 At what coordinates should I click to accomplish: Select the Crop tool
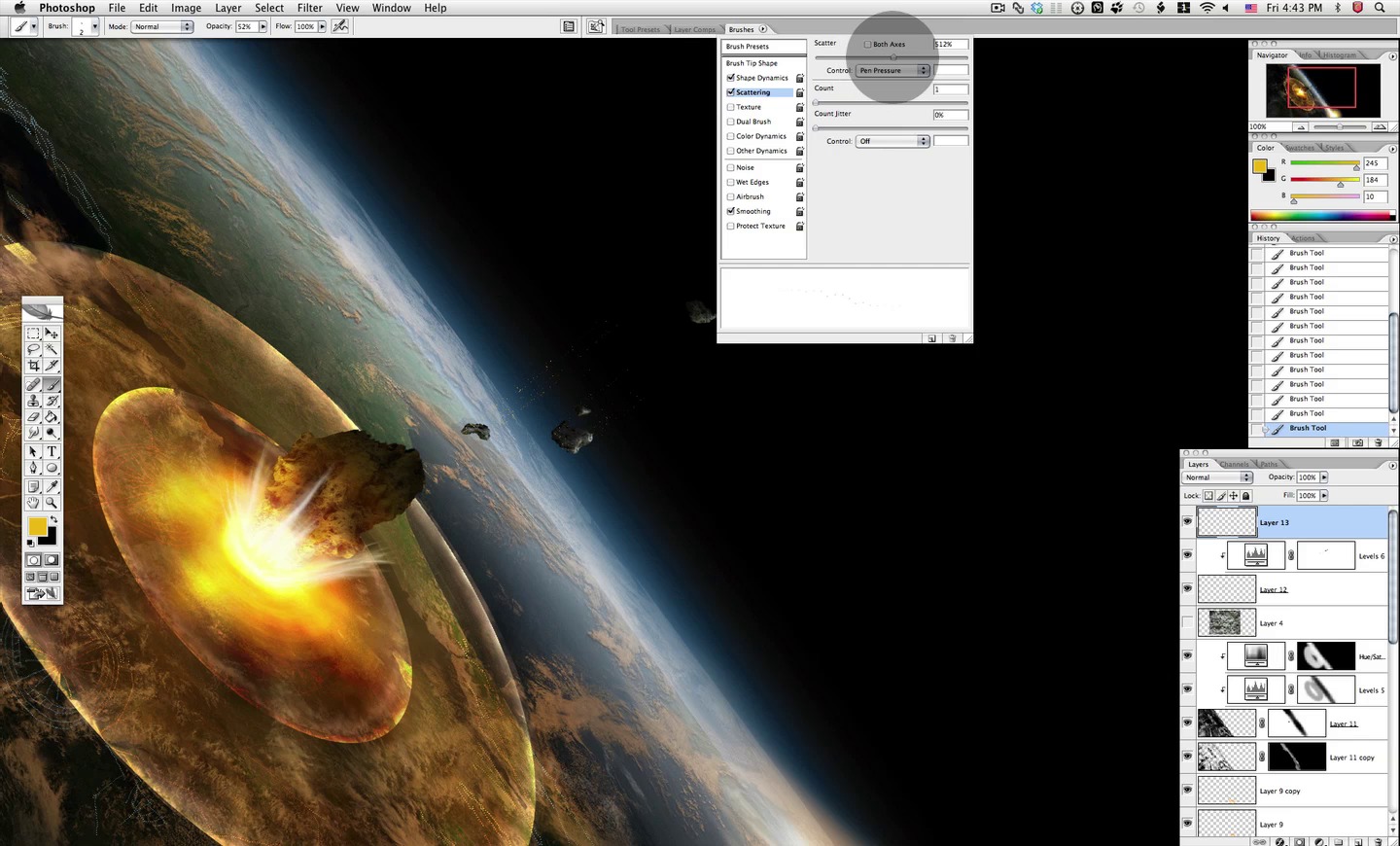[x=33, y=366]
